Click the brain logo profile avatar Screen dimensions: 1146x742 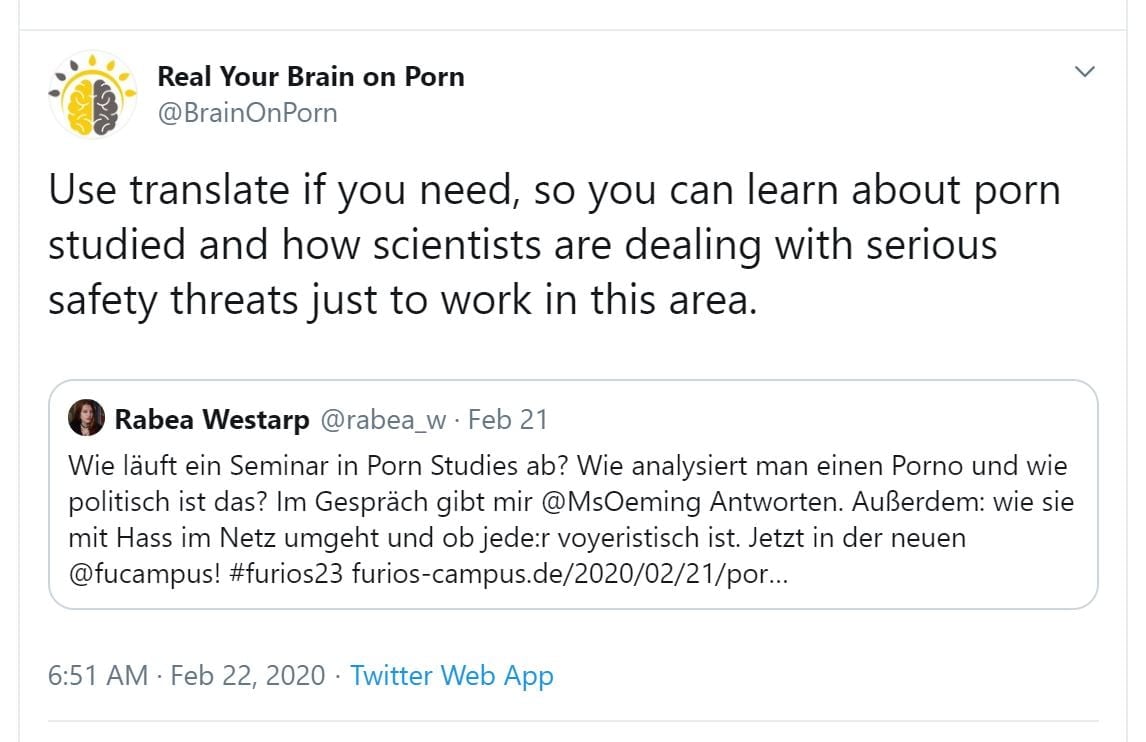click(x=93, y=94)
